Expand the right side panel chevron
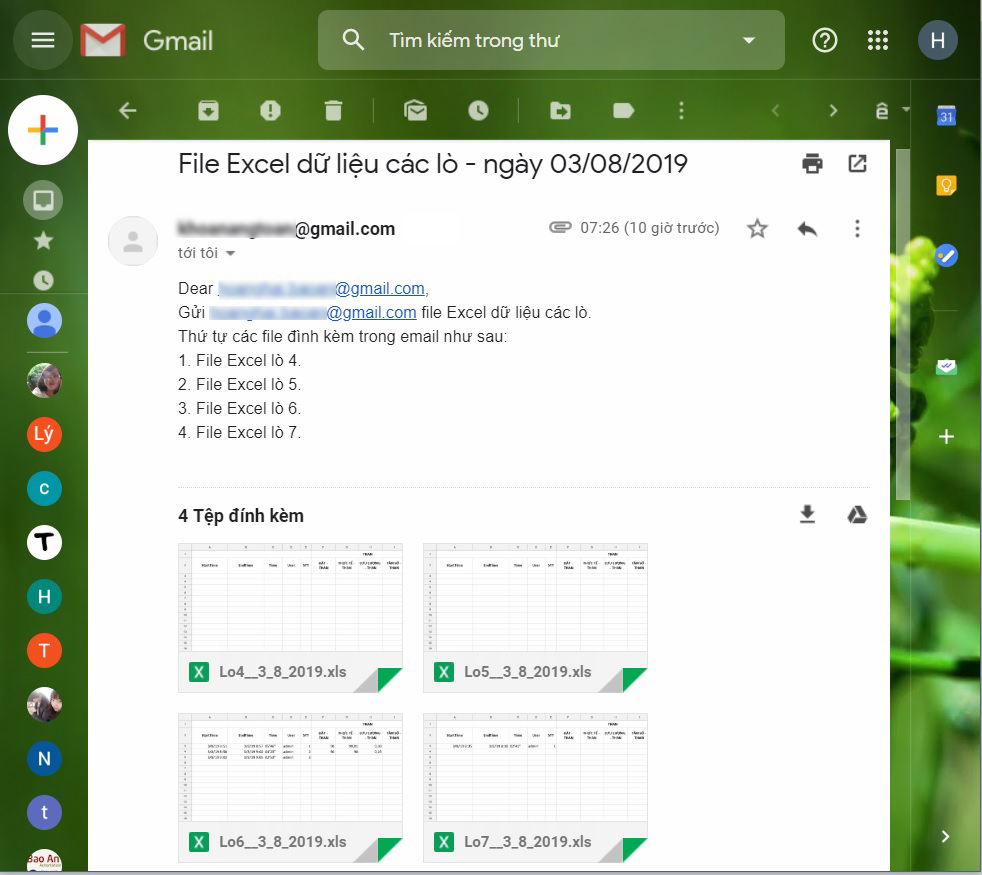 [x=945, y=836]
